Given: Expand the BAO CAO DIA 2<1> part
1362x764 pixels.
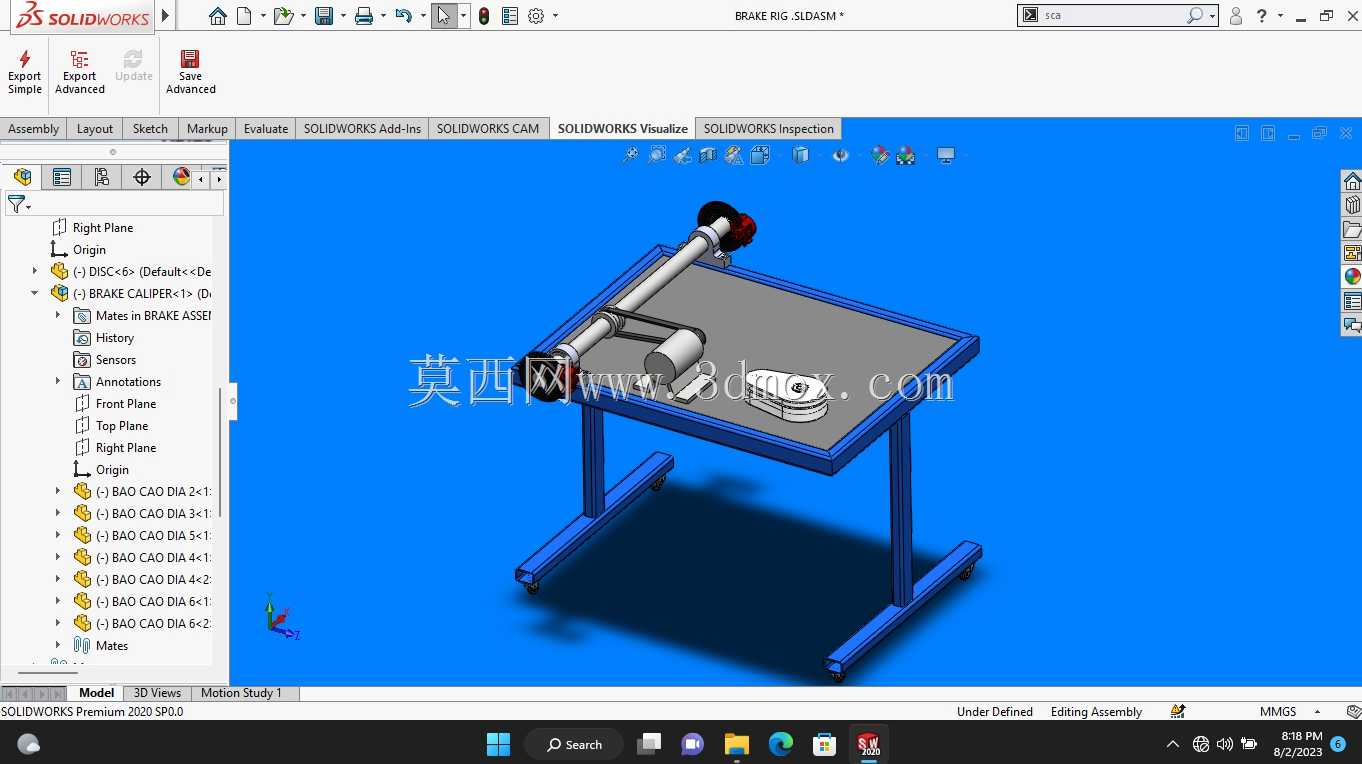Looking at the screenshot, I should [x=57, y=491].
